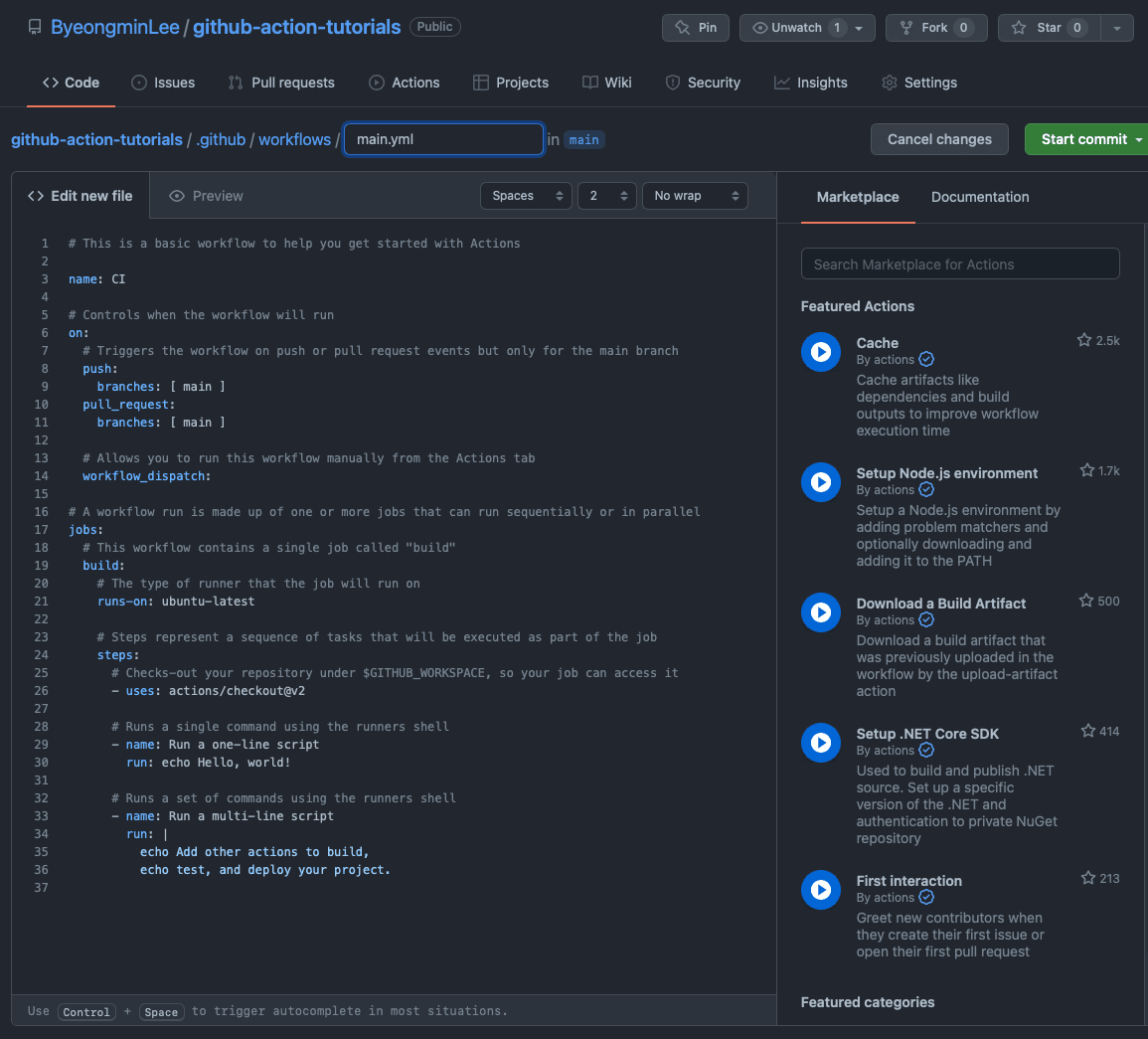Image resolution: width=1148 pixels, height=1039 pixels.
Task: Open Cache action title link
Action: pos(877,343)
